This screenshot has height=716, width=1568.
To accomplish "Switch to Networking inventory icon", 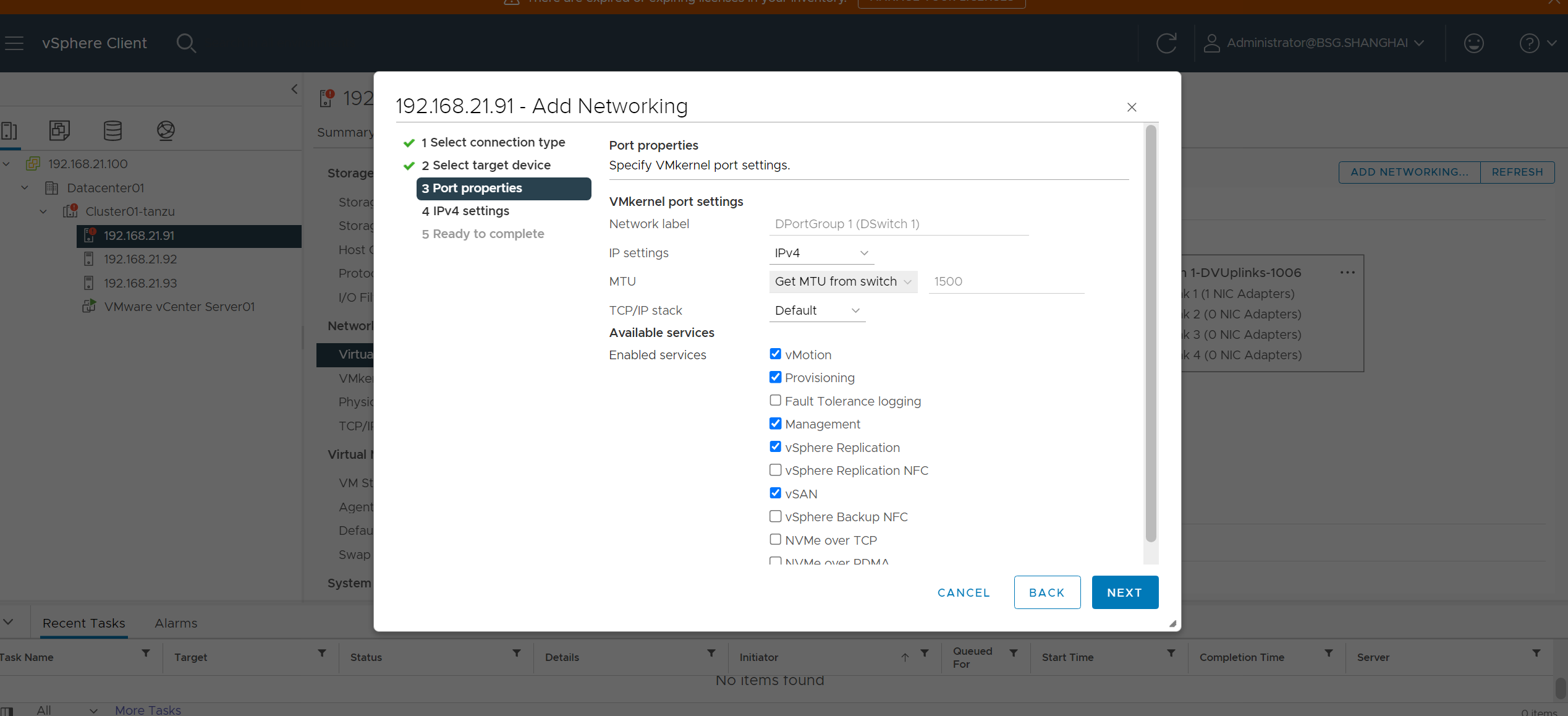I will (x=166, y=130).
